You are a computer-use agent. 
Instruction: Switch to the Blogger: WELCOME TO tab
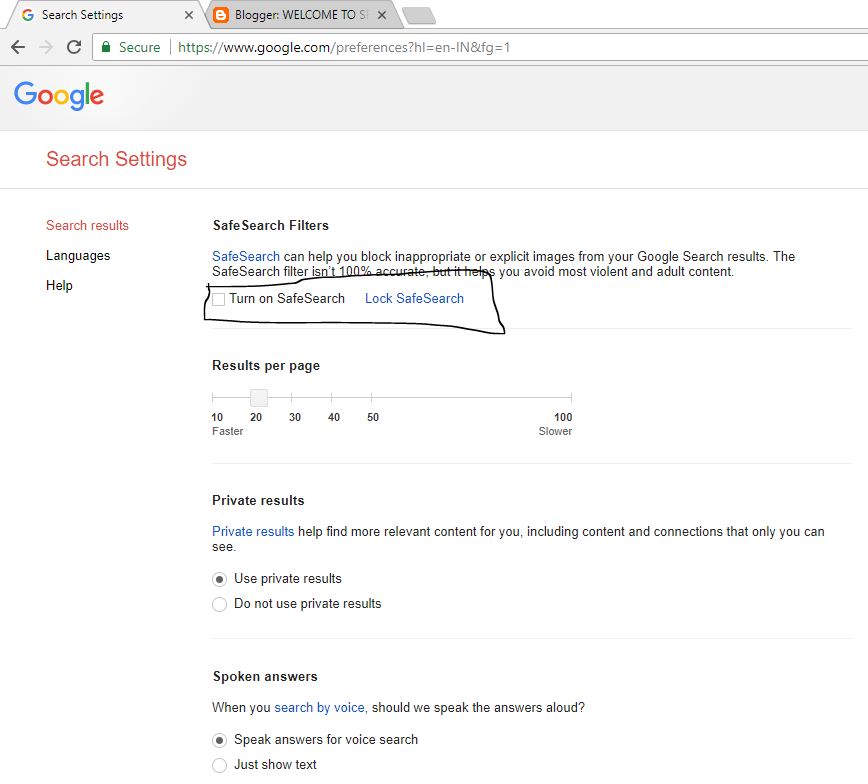click(302, 15)
